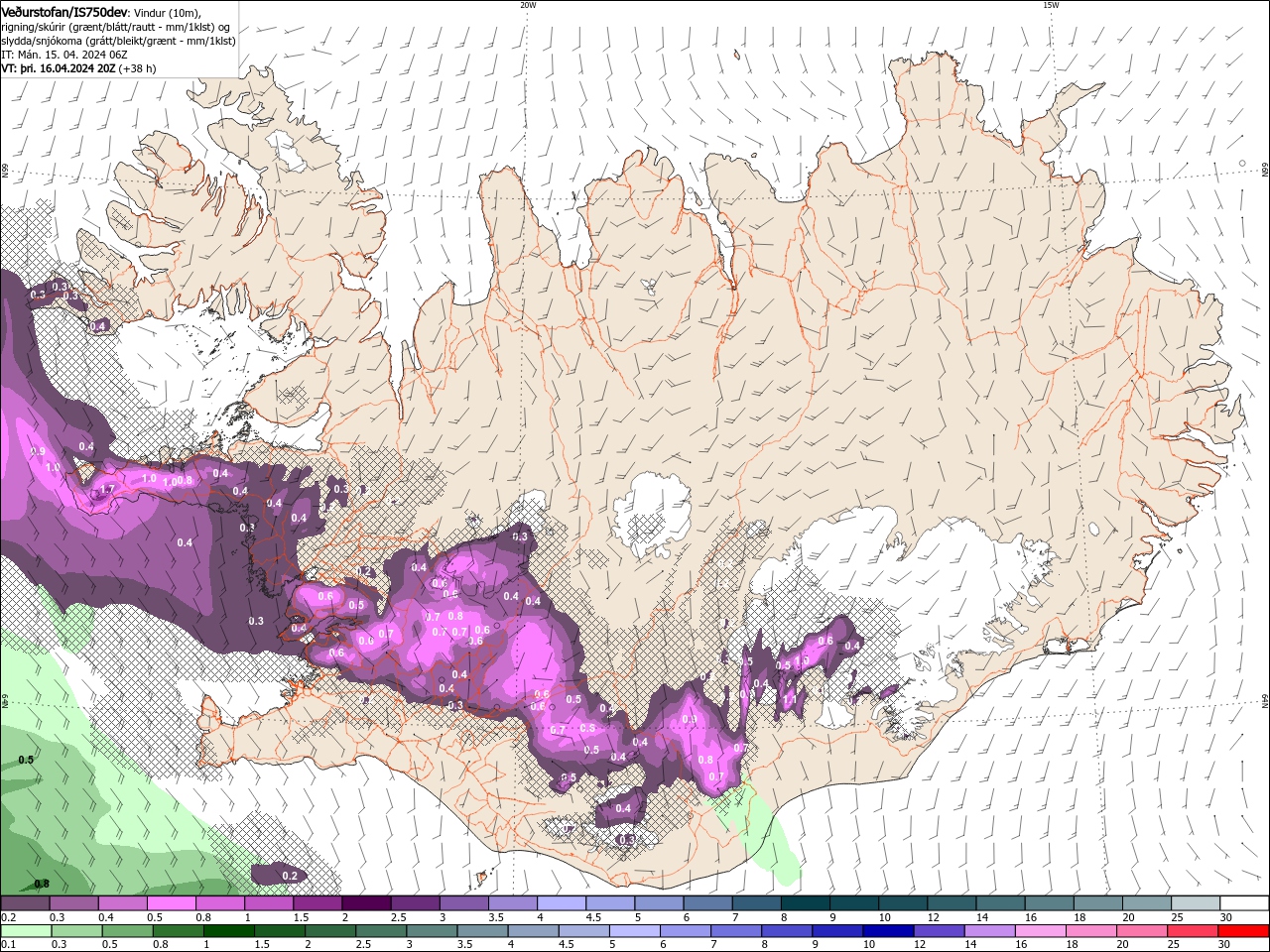The image size is (1270, 952).
Task: Pick the 0.2 swatch in the upper snow legend row
Action: click(25, 903)
